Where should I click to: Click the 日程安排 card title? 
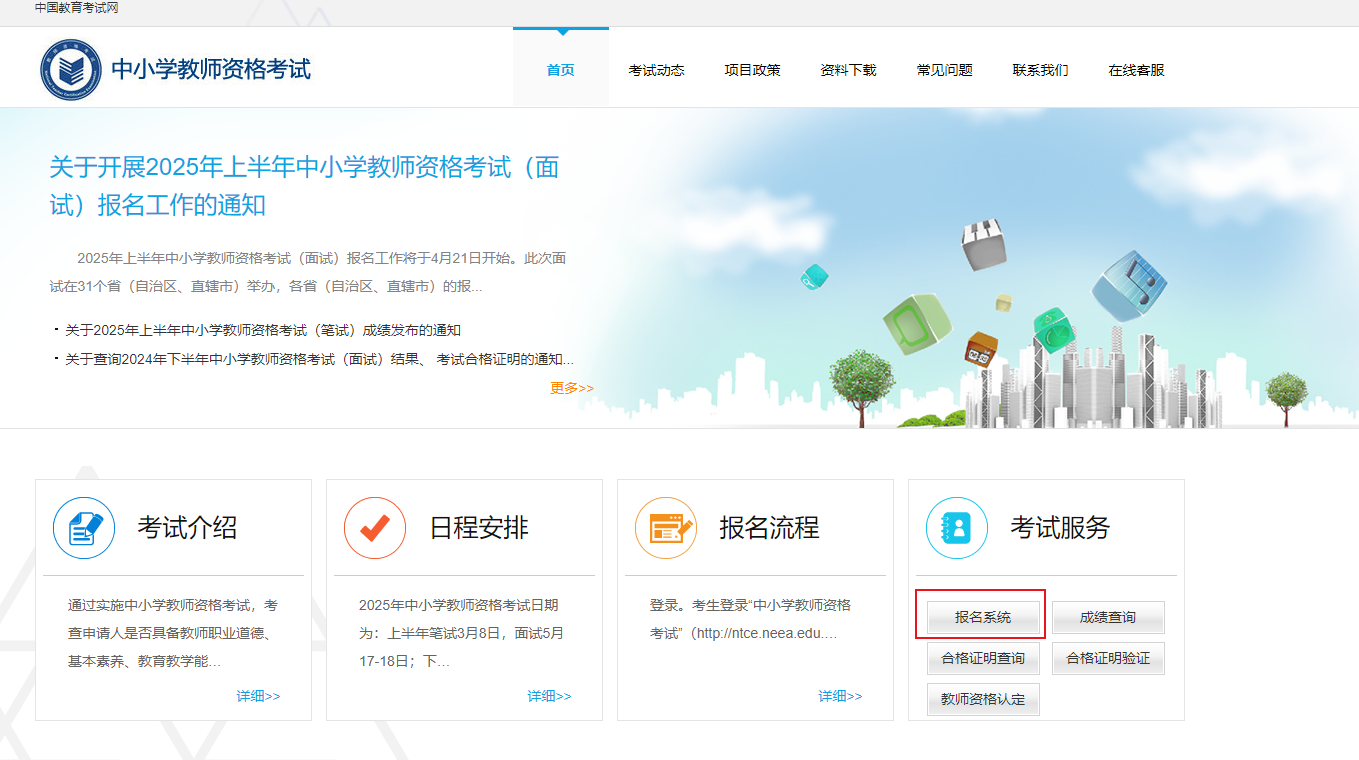(479, 528)
